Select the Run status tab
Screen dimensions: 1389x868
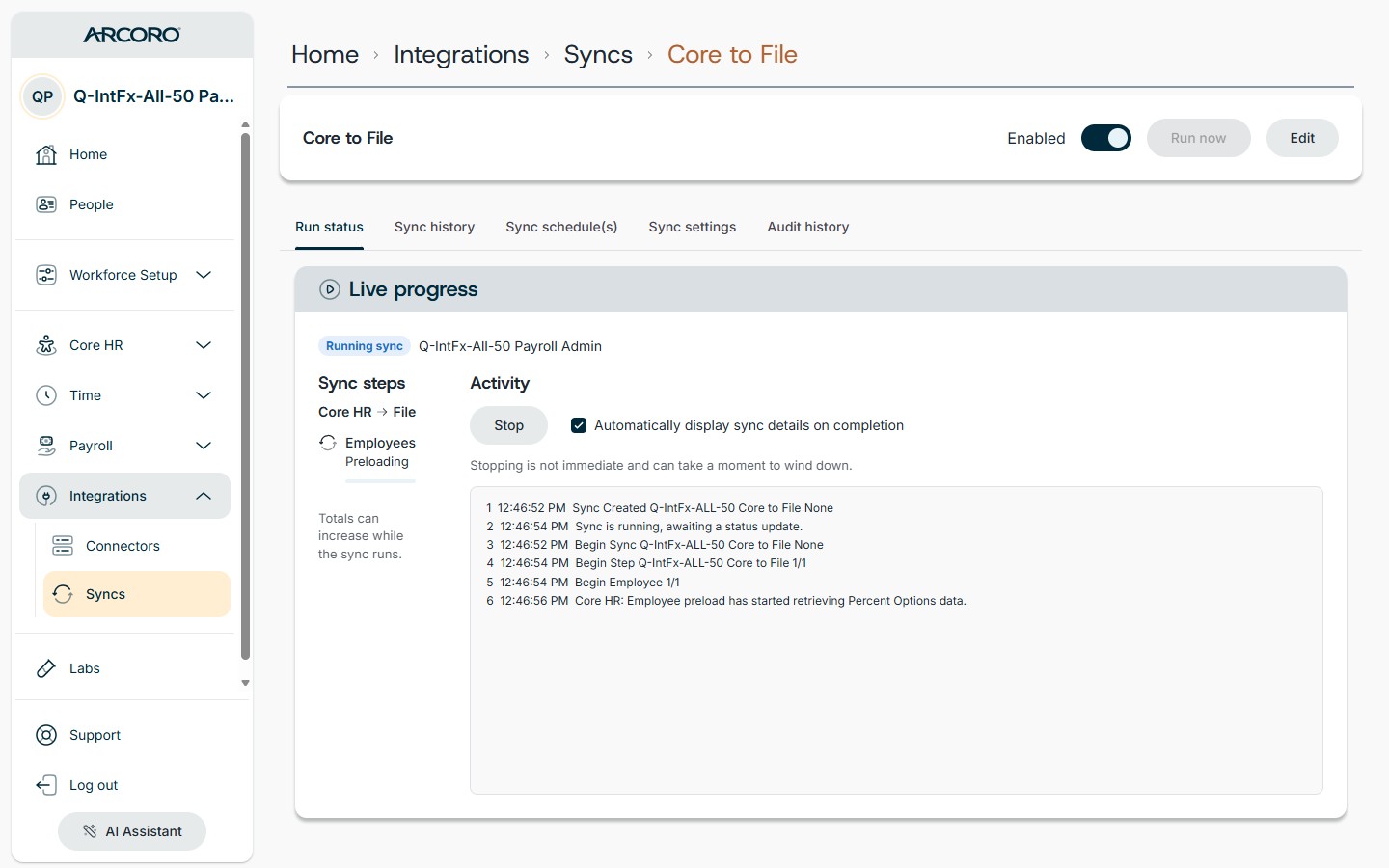(x=329, y=227)
